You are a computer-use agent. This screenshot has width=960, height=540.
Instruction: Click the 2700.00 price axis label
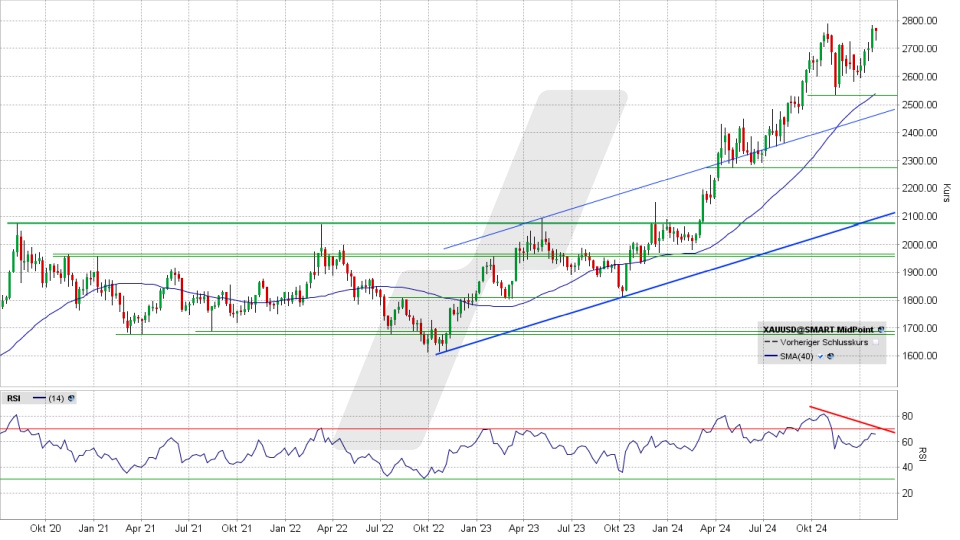[920, 49]
